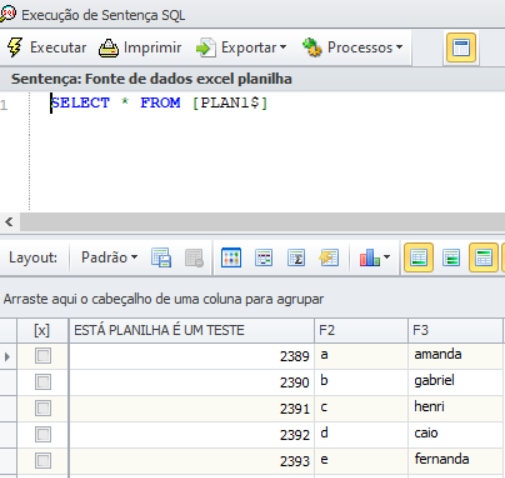This screenshot has height=478, width=505.
Task: Check the box in row 2391
Action: coord(43,408)
